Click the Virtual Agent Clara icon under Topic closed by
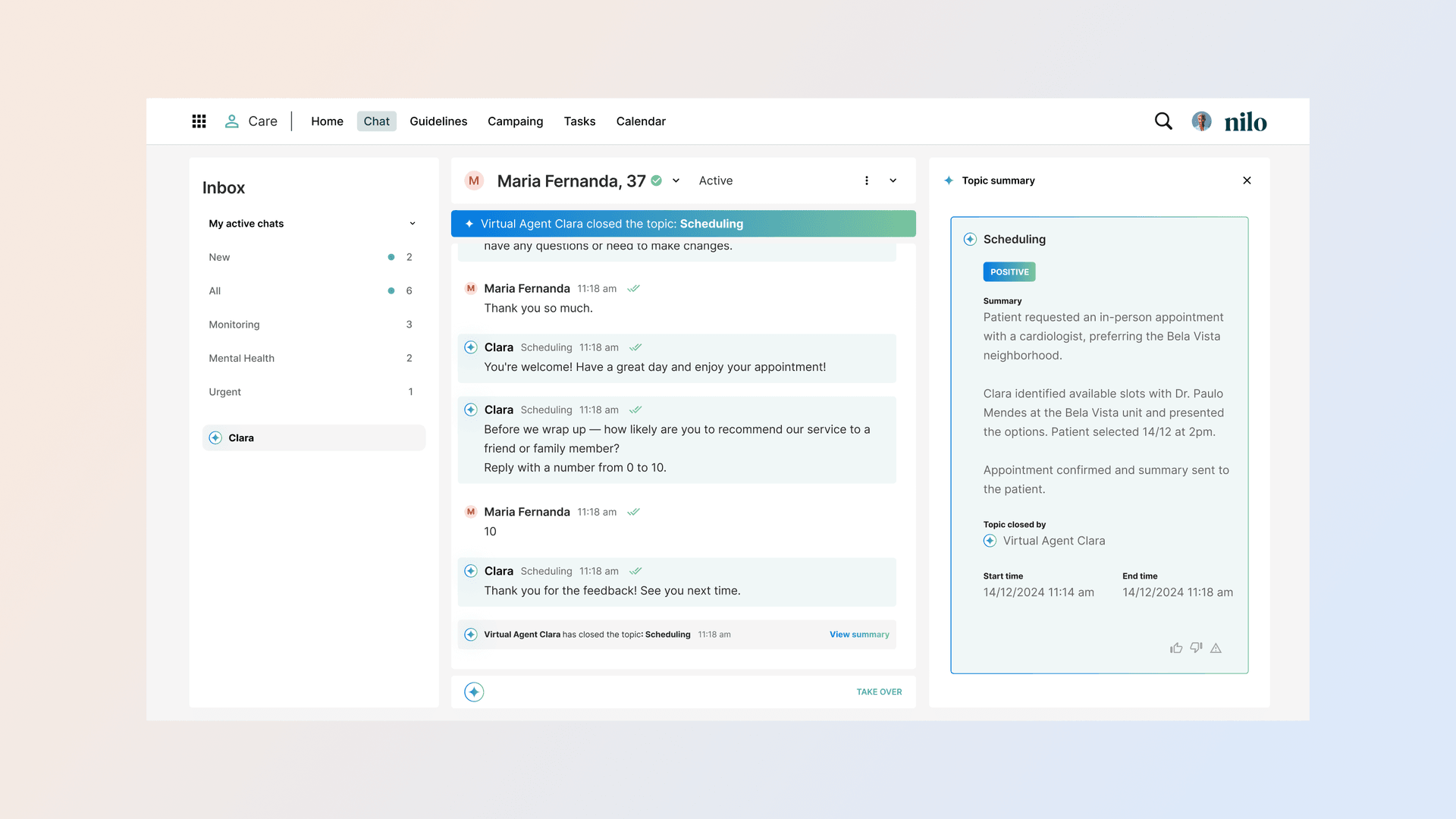Viewport: 1456px width, 819px height. 990,541
